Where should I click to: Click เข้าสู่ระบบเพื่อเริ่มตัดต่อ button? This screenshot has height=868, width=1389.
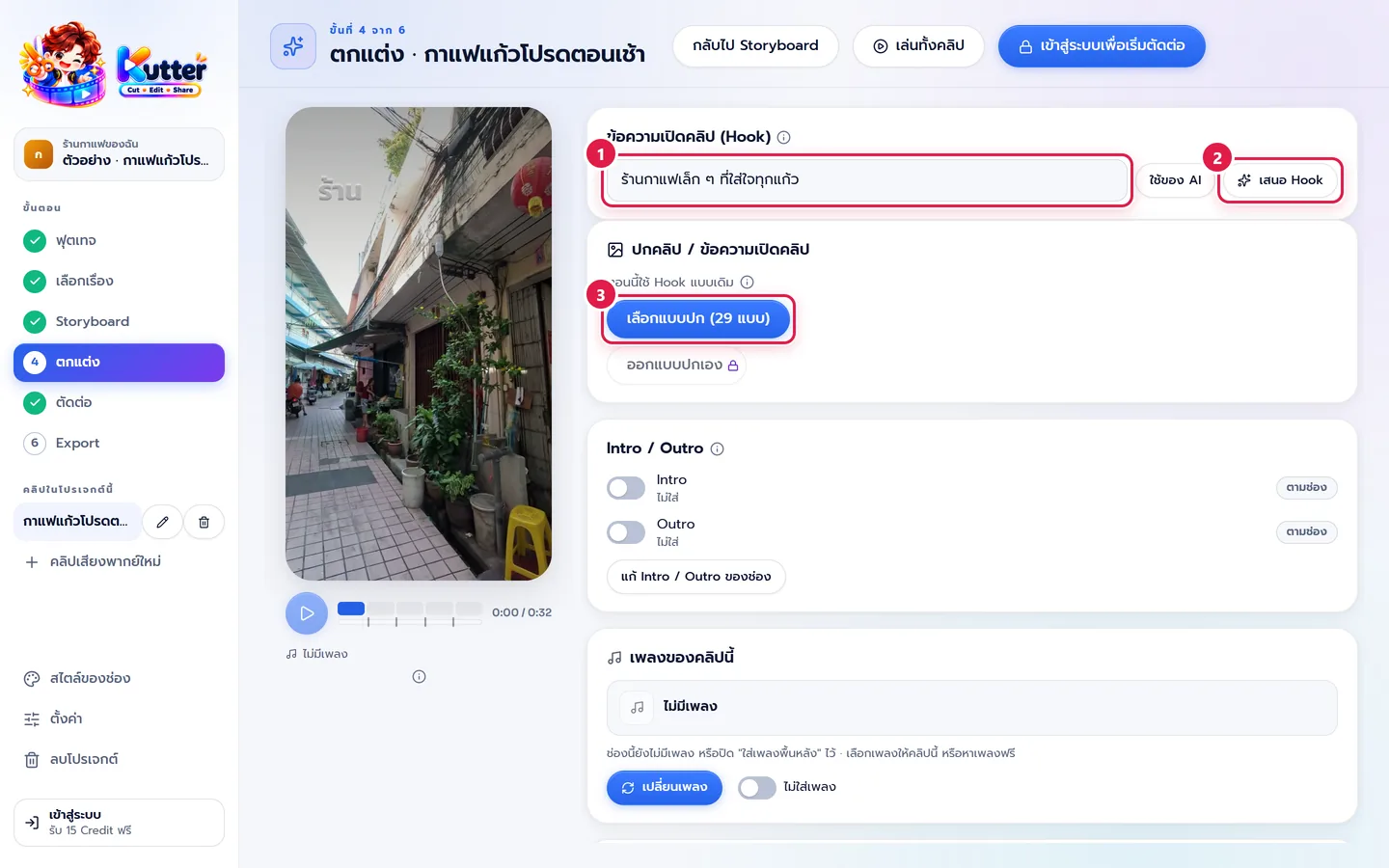tap(1102, 46)
